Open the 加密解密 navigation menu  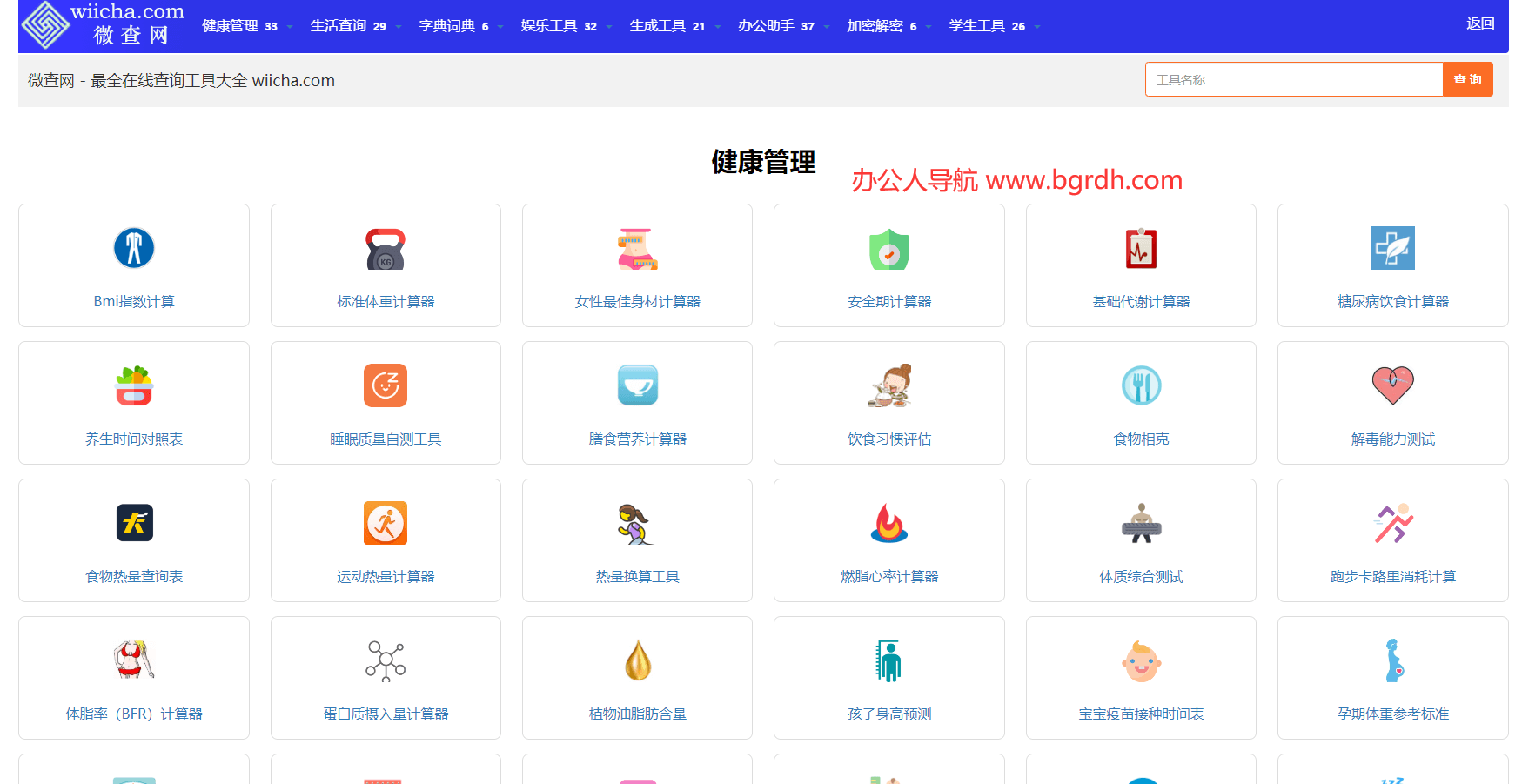click(x=882, y=26)
